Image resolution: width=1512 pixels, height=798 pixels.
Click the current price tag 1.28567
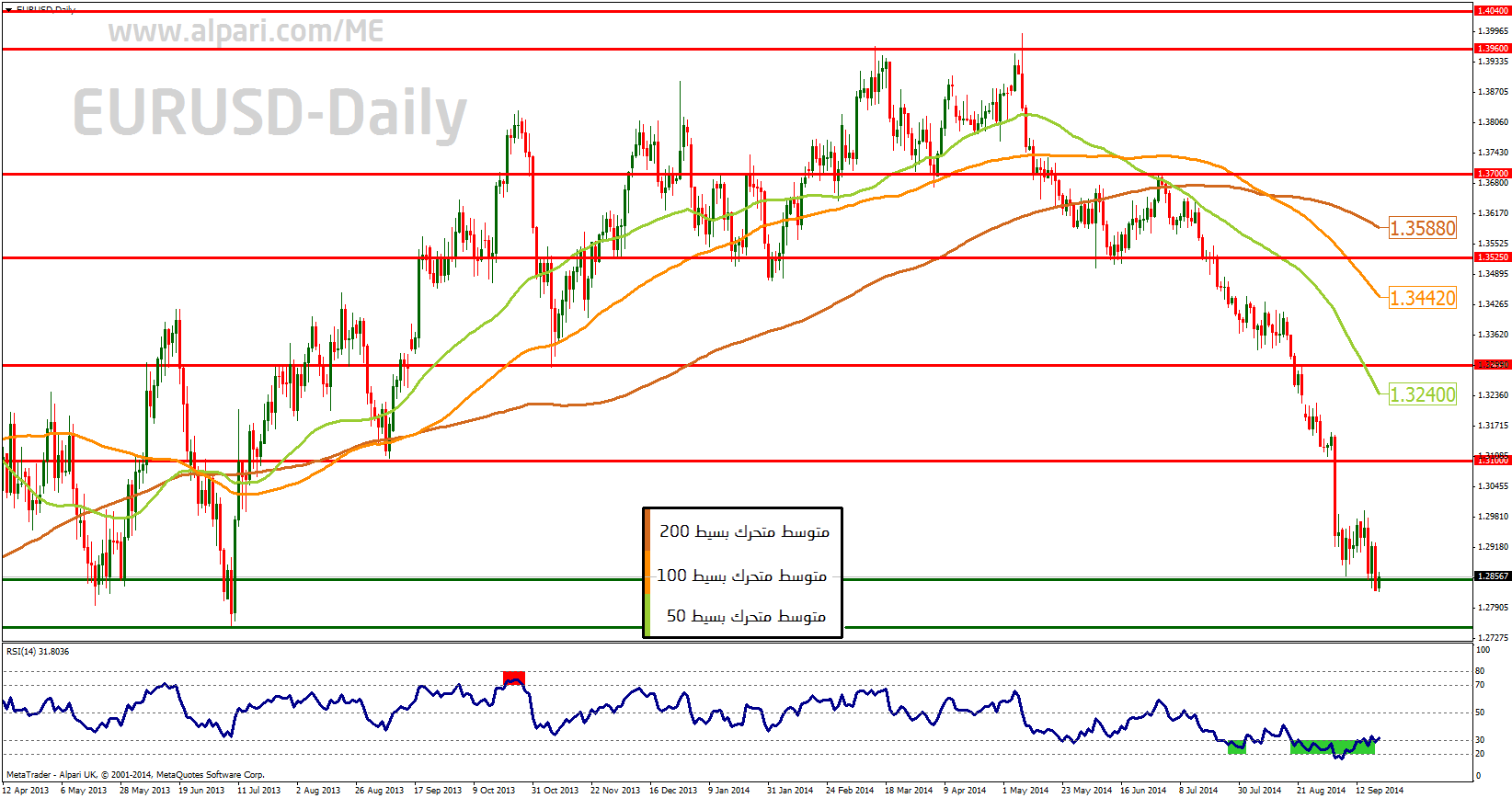tap(1492, 576)
